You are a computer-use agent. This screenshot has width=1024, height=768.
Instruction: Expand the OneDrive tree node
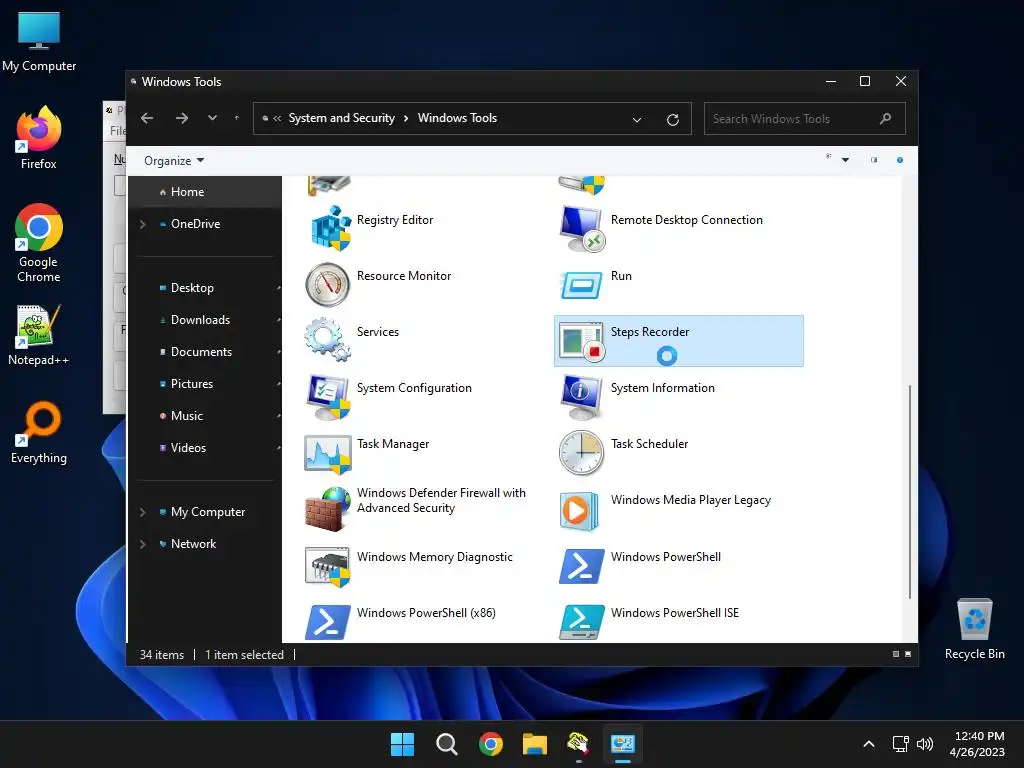tap(142, 224)
